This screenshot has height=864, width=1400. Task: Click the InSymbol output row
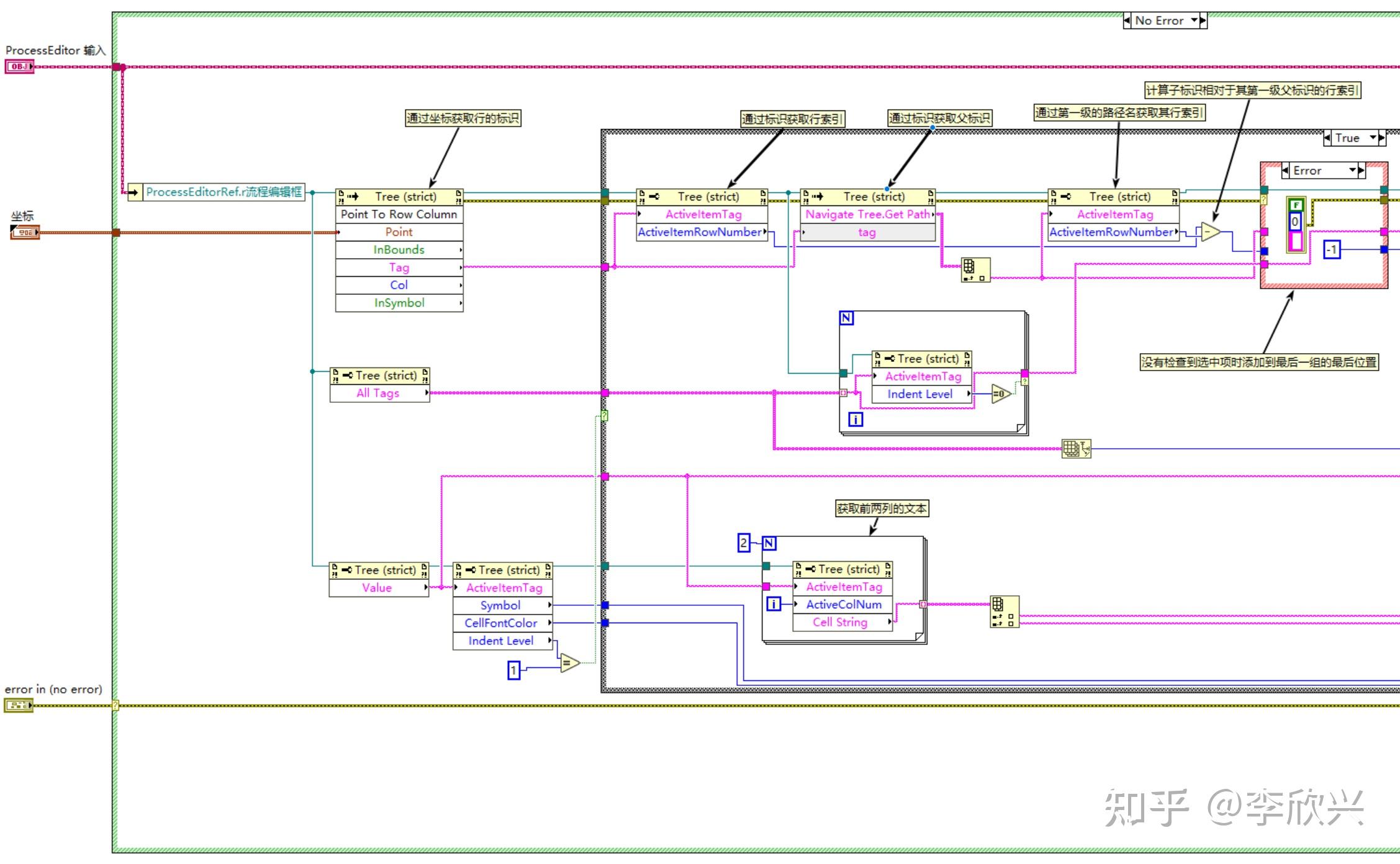399,303
